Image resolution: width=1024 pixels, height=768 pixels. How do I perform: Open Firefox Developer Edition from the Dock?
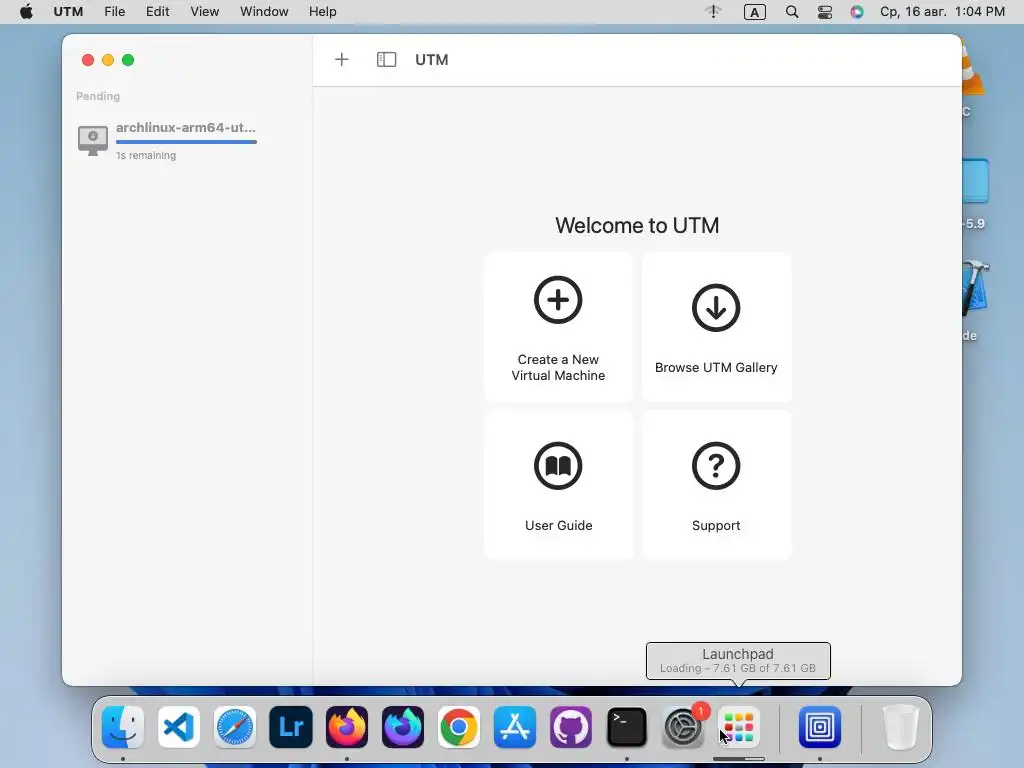click(x=403, y=727)
